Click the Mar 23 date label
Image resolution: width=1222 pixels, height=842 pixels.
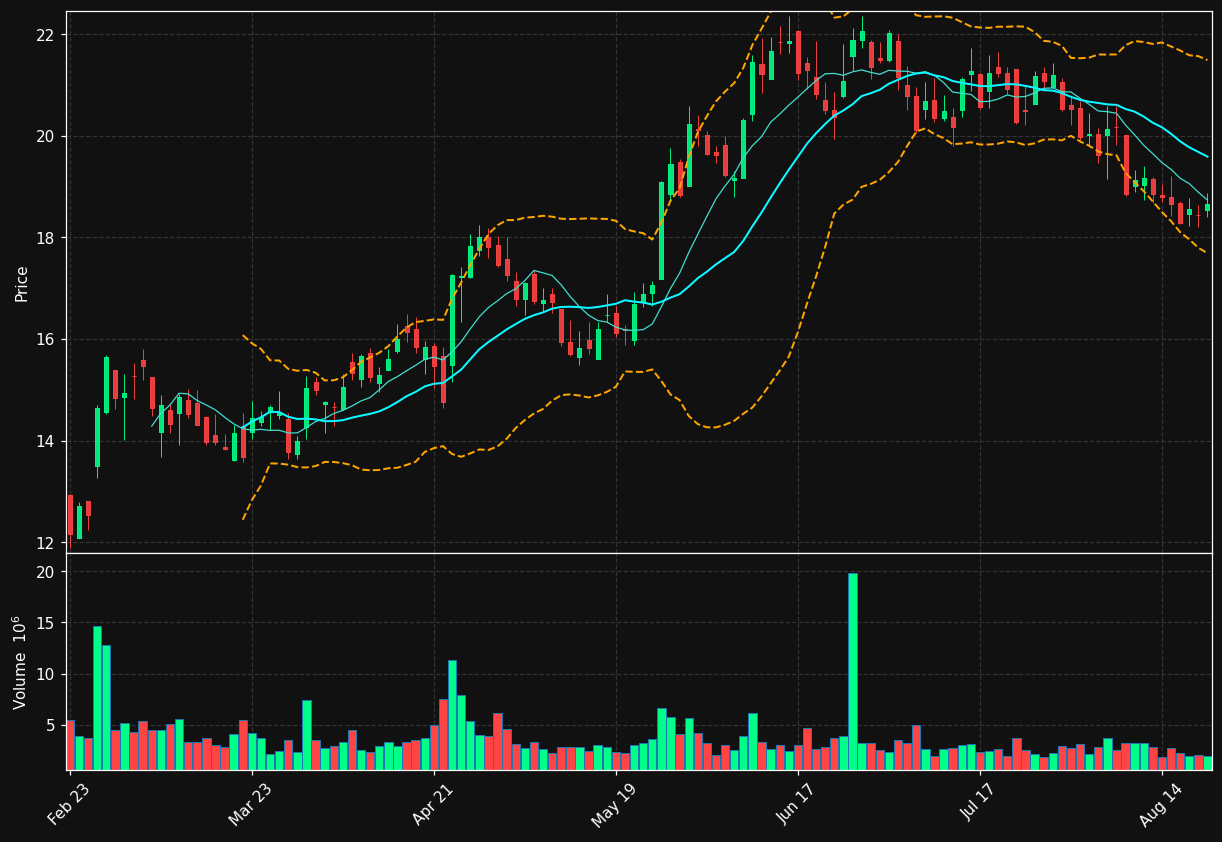point(249,803)
